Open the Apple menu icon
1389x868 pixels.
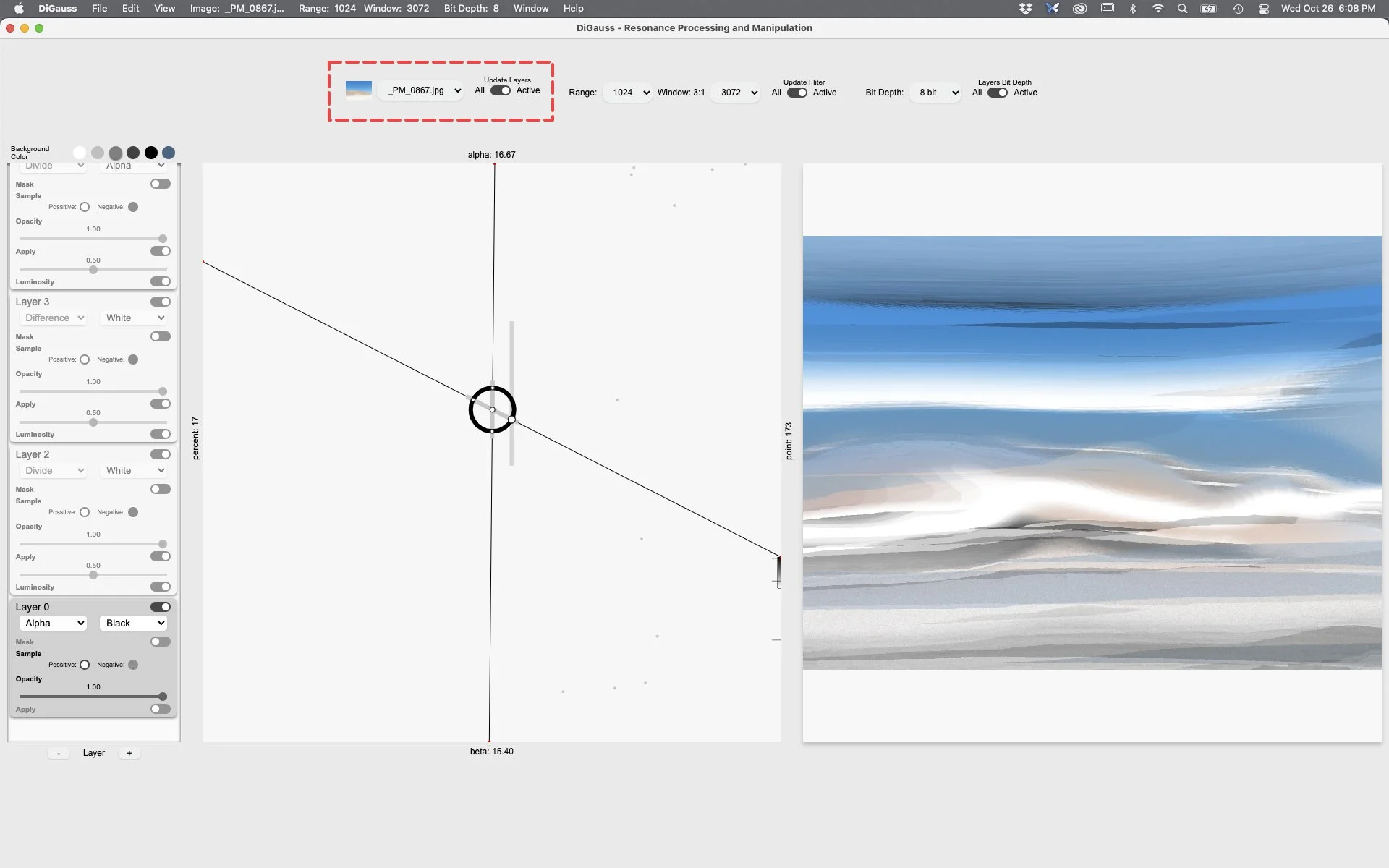(x=20, y=9)
